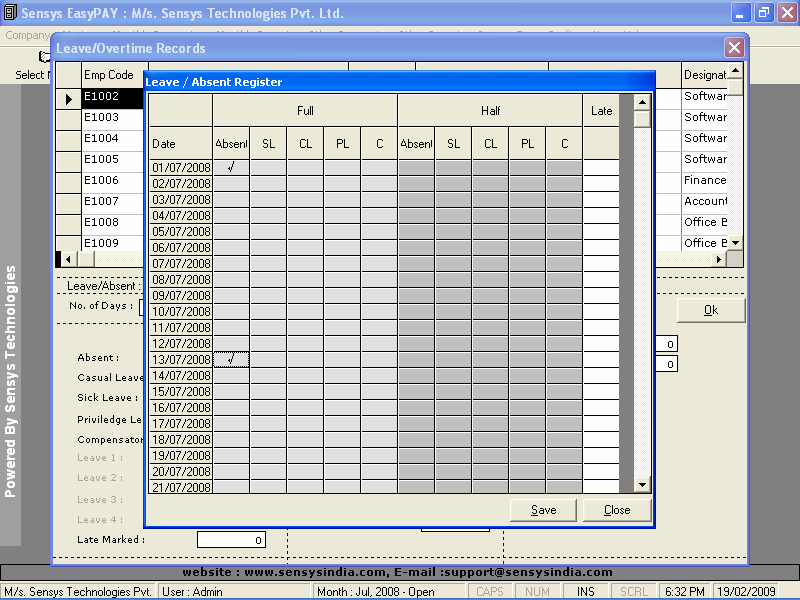Click the current row pointer arrow for E1002
This screenshot has height=600, width=800.
point(68,98)
